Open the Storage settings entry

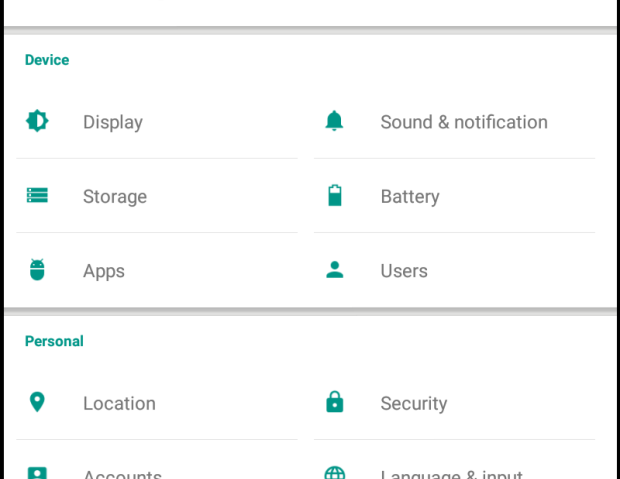pyautogui.click(x=157, y=196)
